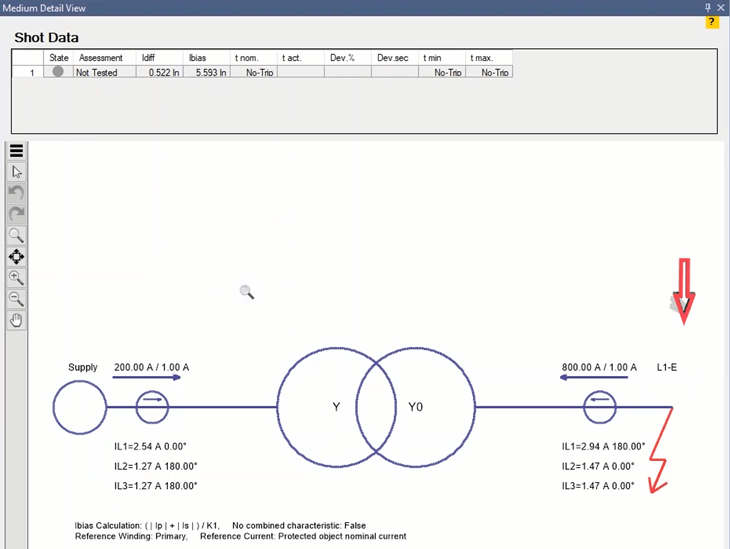
Task: Click the red fault lightning bolt symbol
Action: click(658, 461)
